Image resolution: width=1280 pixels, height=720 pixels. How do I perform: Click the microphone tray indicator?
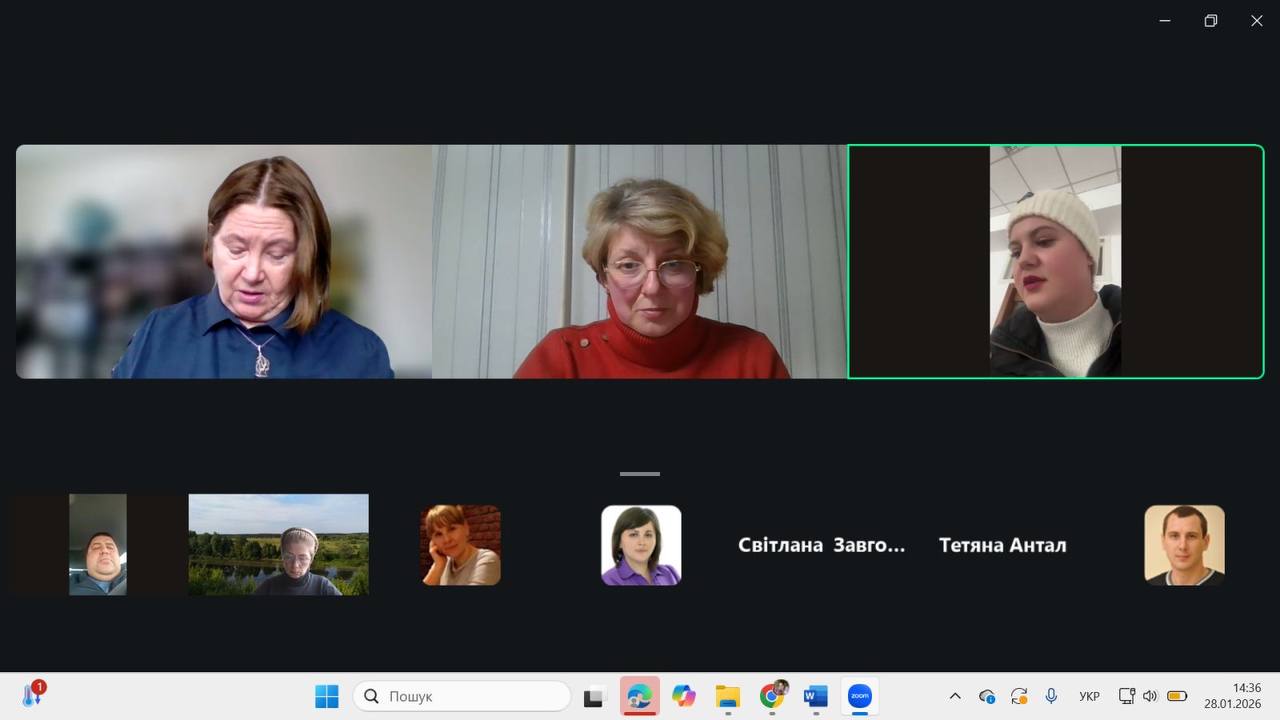point(1051,696)
